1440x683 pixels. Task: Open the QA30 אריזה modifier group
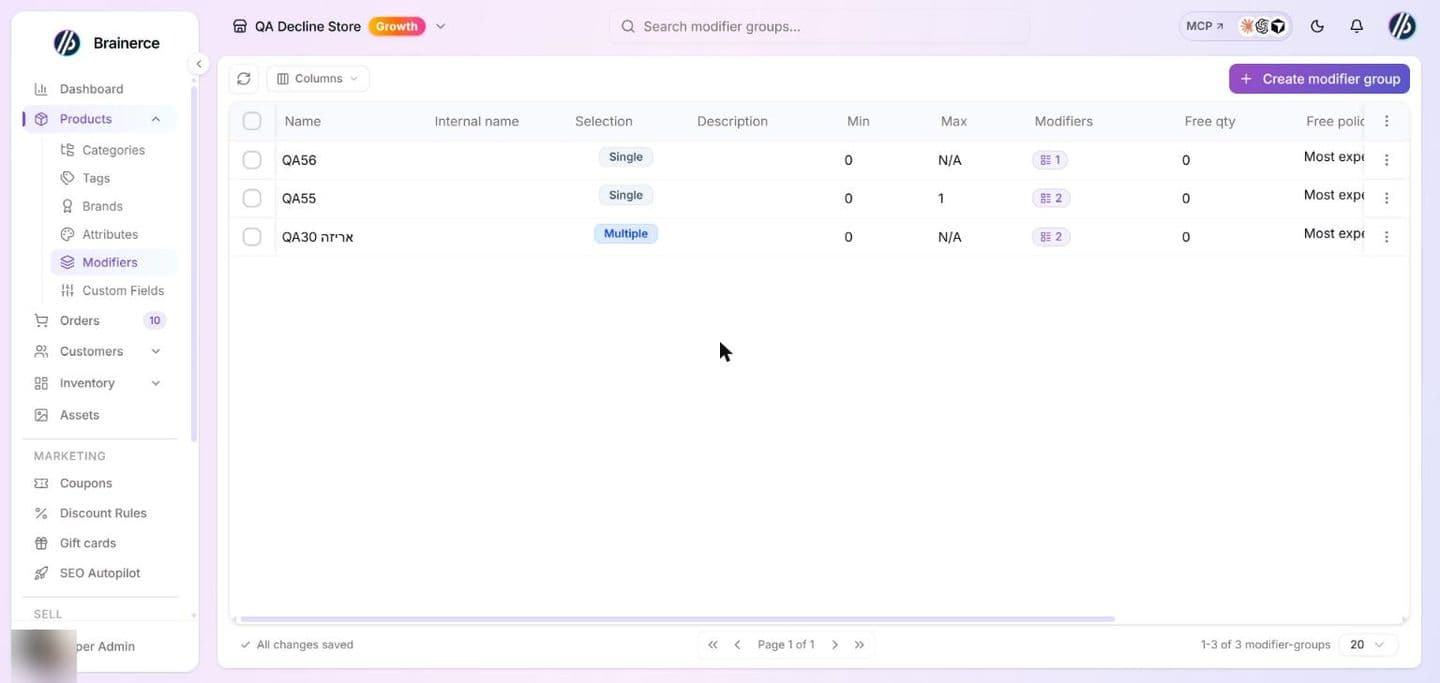click(x=318, y=237)
